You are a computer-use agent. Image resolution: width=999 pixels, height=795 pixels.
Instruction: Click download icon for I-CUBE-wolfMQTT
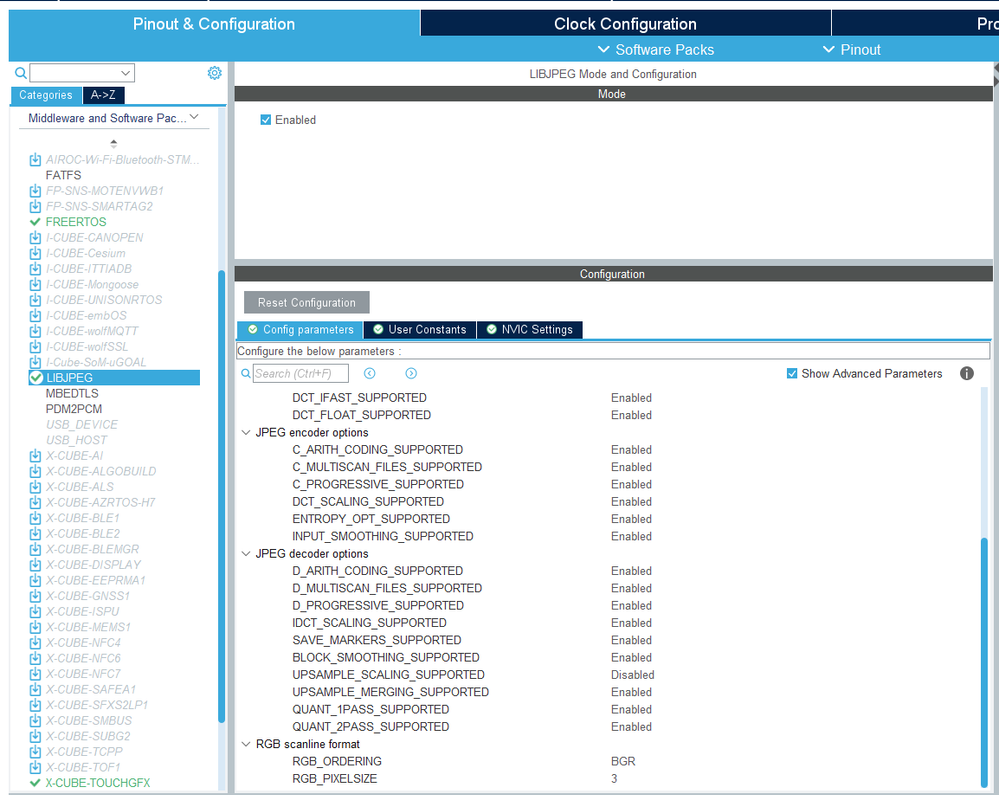(36, 331)
